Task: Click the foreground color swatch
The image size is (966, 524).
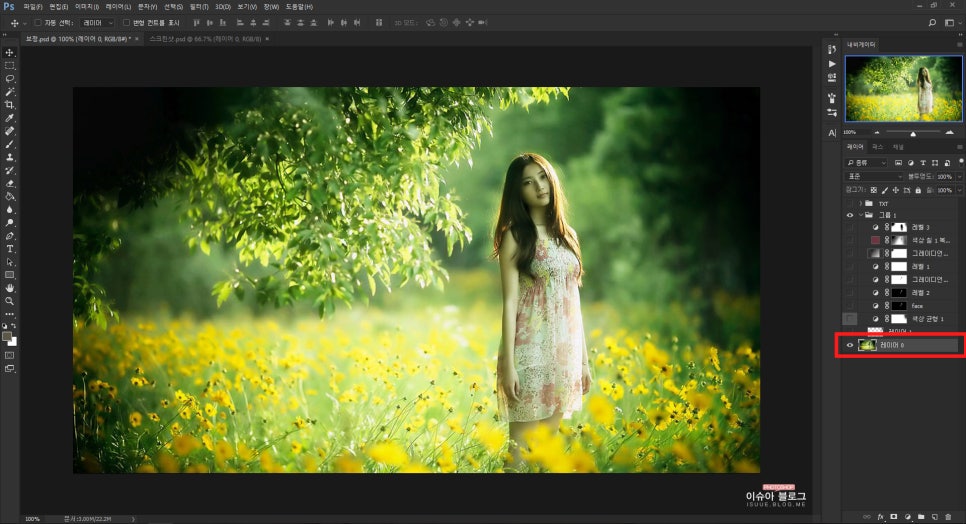Action: click(x=7, y=337)
